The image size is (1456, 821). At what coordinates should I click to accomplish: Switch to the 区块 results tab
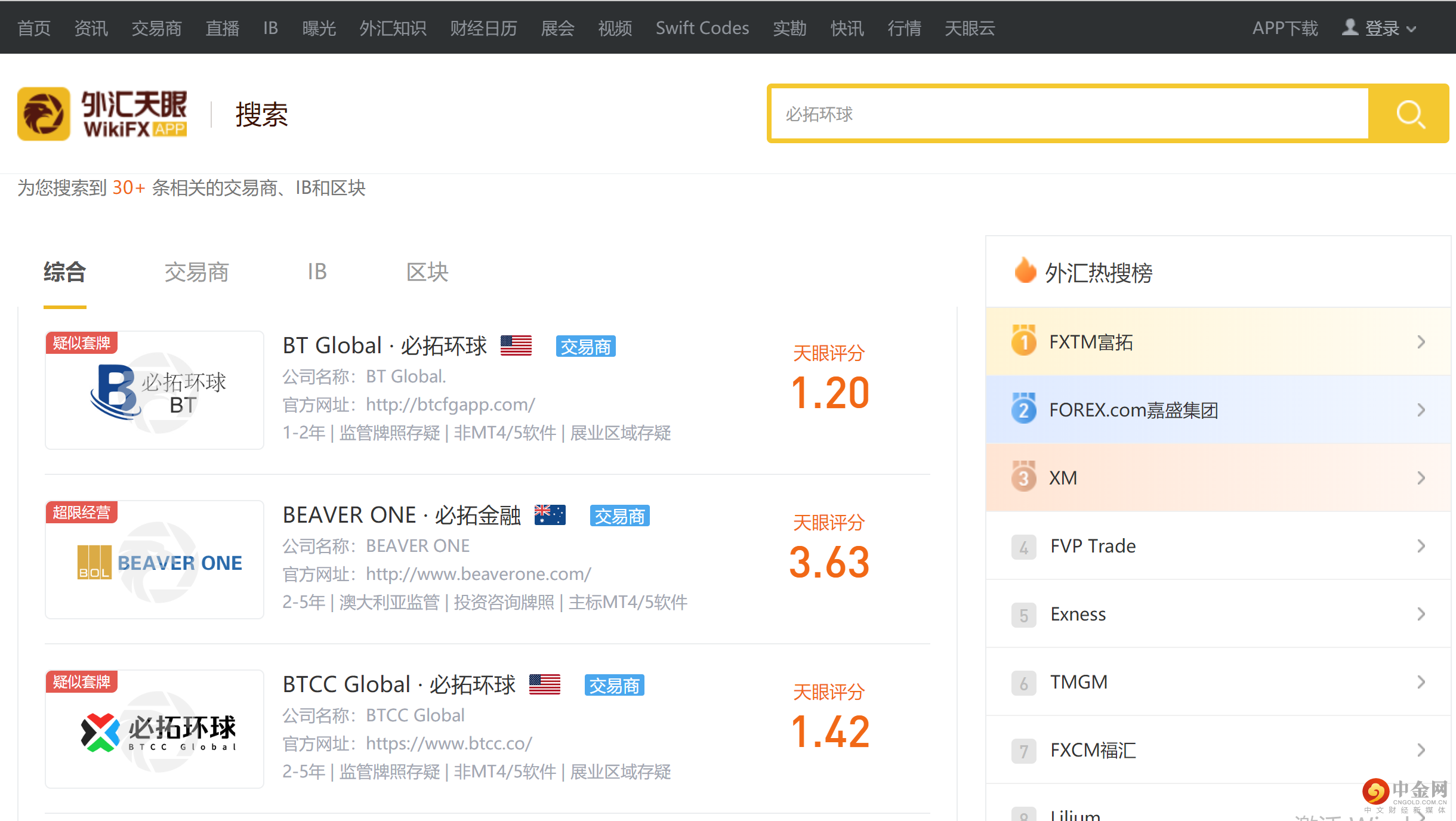pyautogui.click(x=427, y=272)
